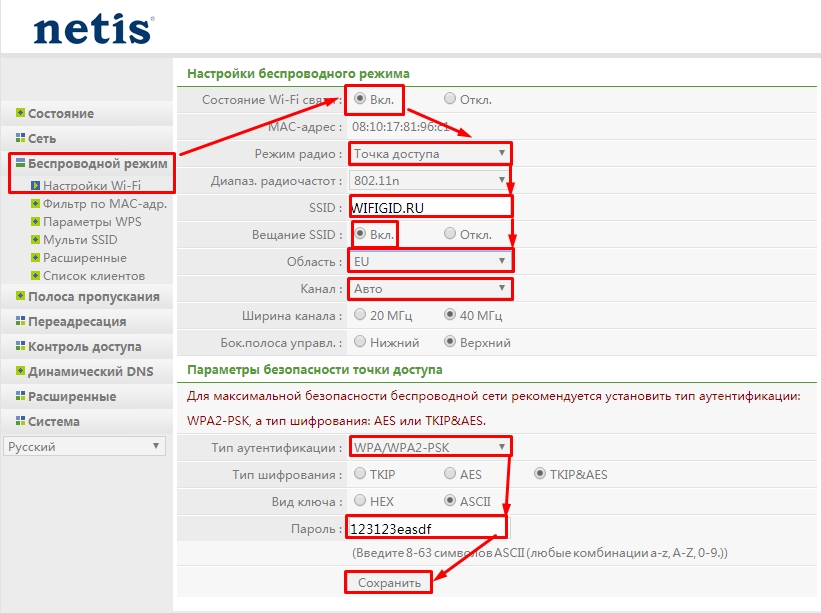Click the icon beside Полоса пропускания

click(x=20, y=296)
